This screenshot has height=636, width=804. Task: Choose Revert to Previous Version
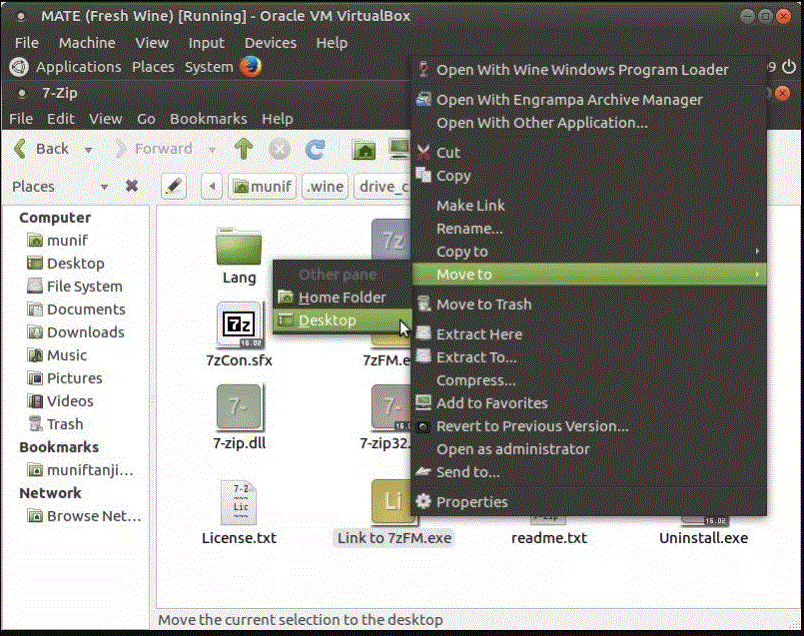[589, 426]
